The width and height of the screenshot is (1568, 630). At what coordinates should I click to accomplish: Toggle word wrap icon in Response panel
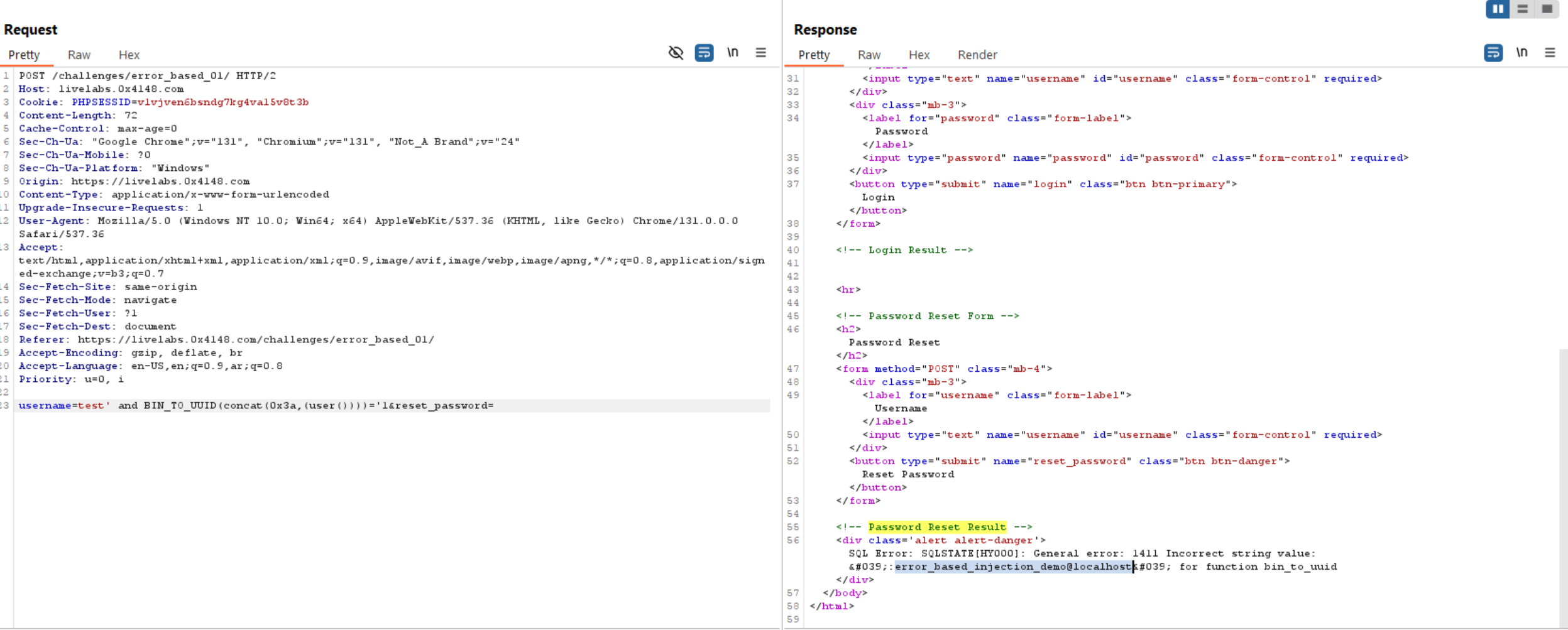tap(1493, 53)
